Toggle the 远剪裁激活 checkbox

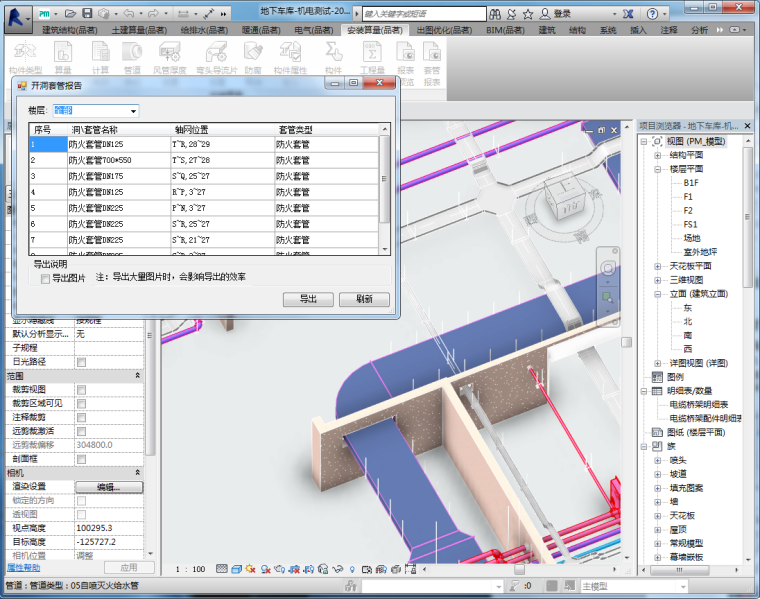pos(81,431)
